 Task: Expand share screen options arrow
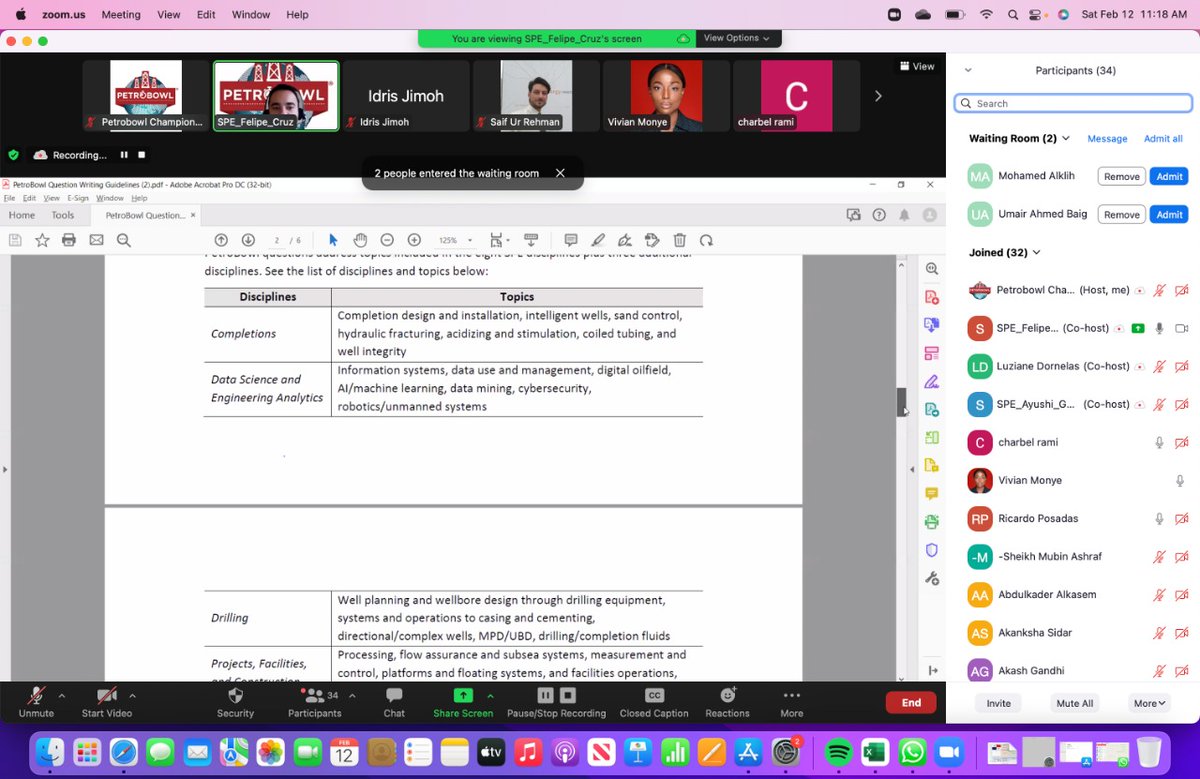(x=490, y=696)
